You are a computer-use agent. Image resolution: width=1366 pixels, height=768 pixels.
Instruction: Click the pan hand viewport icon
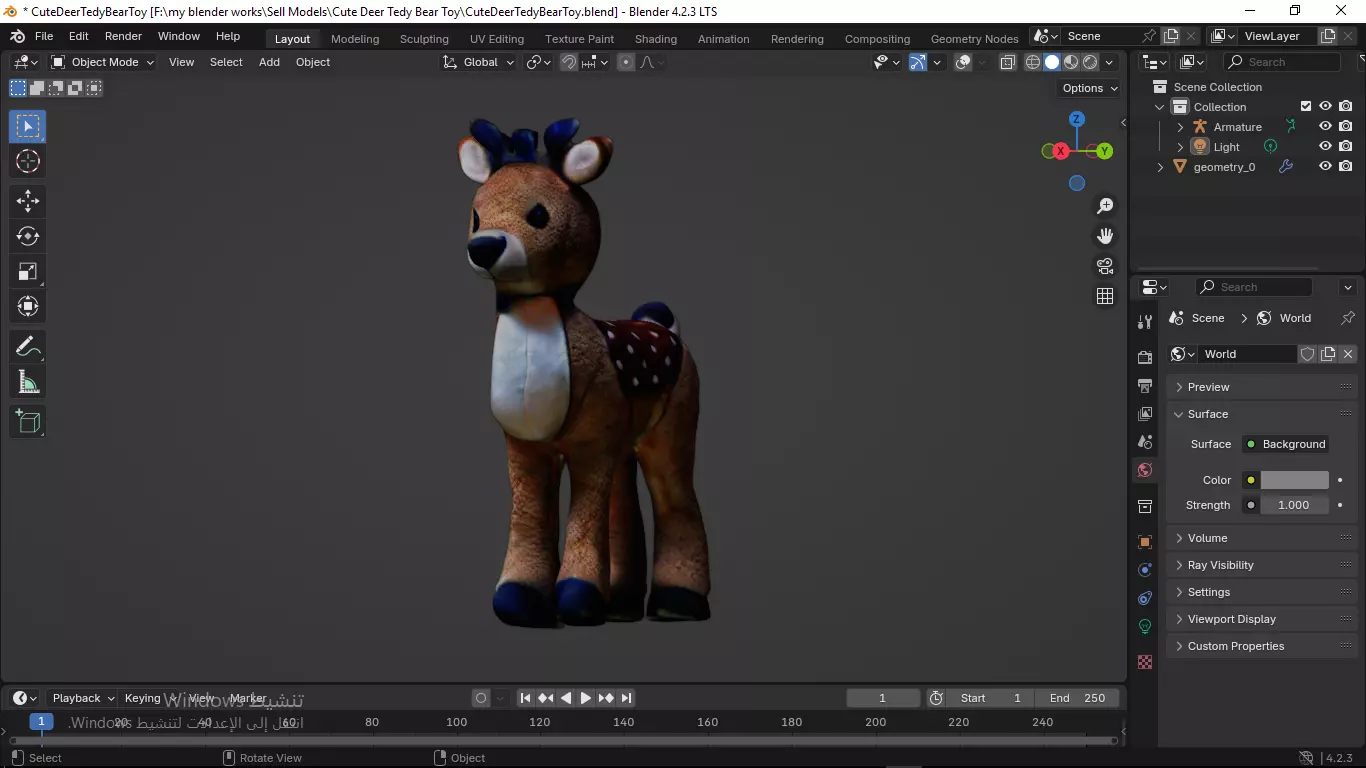tap(1105, 236)
